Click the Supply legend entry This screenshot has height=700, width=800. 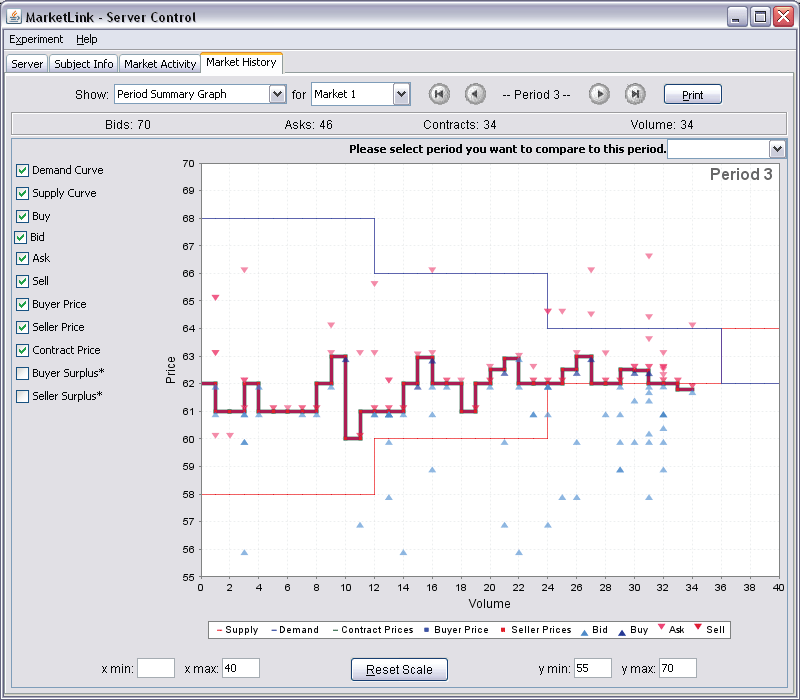(x=237, y=630)
